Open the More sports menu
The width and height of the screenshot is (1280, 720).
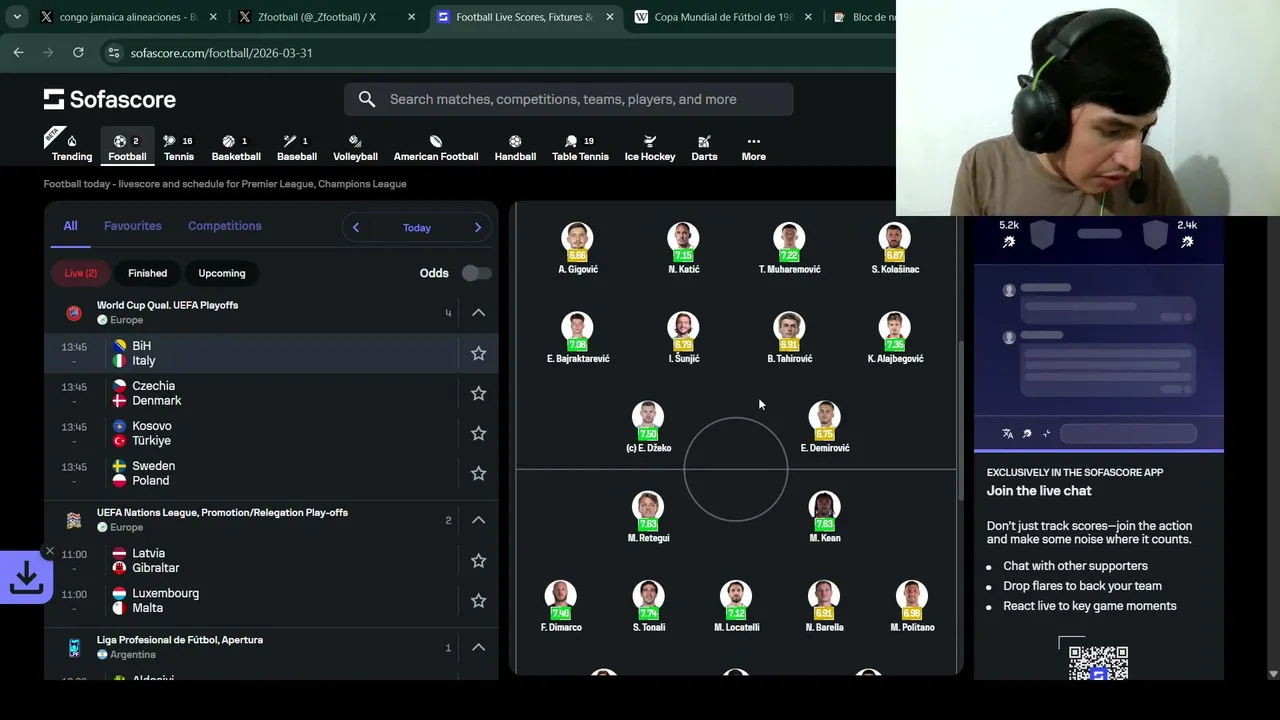click(x=753, y=147)
